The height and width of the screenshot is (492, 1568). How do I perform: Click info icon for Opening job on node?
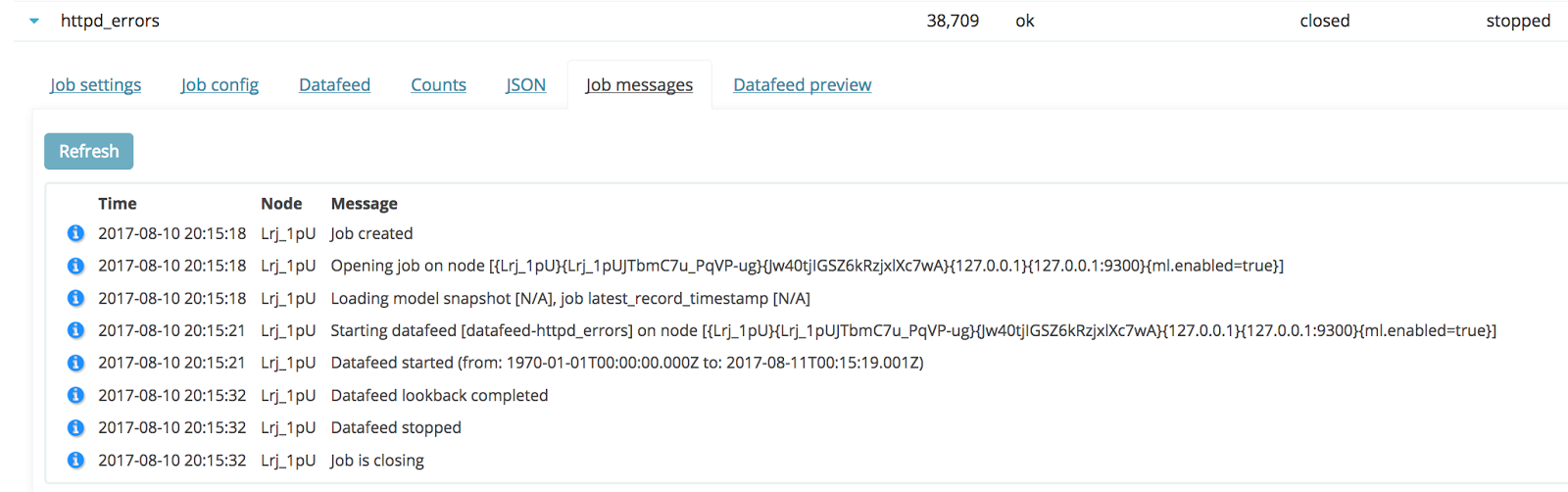tap(75, 266)
